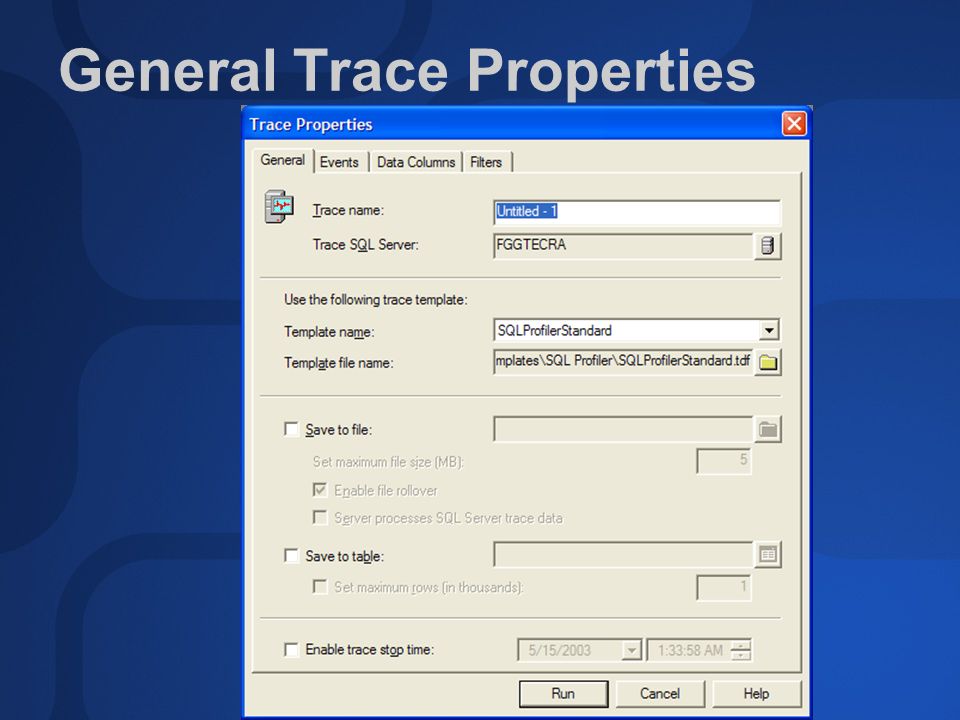Click the 'Trace name:' label
The width and height of the screenshot is (960, 720).
(348, 211)
